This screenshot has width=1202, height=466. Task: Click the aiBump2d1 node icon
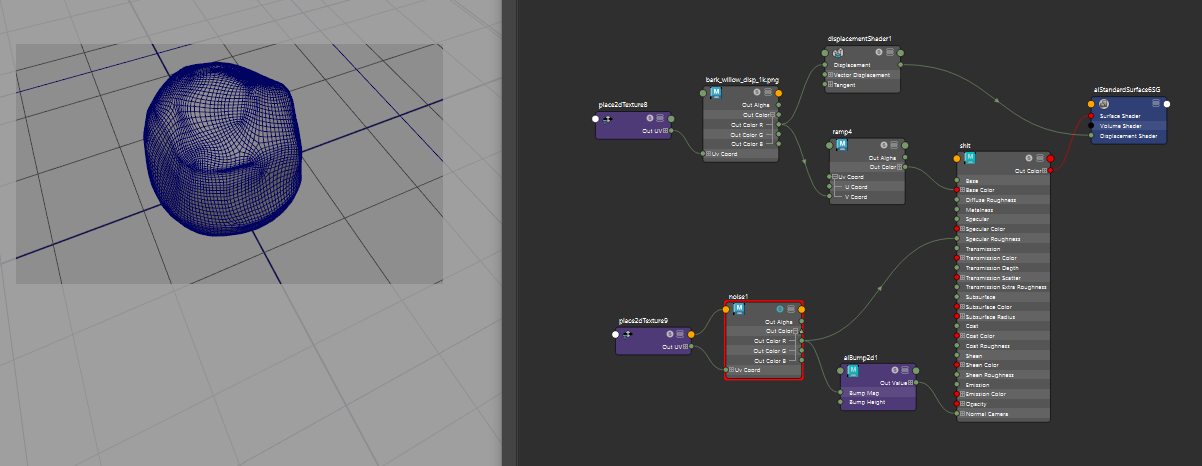(x=853, y=370)
